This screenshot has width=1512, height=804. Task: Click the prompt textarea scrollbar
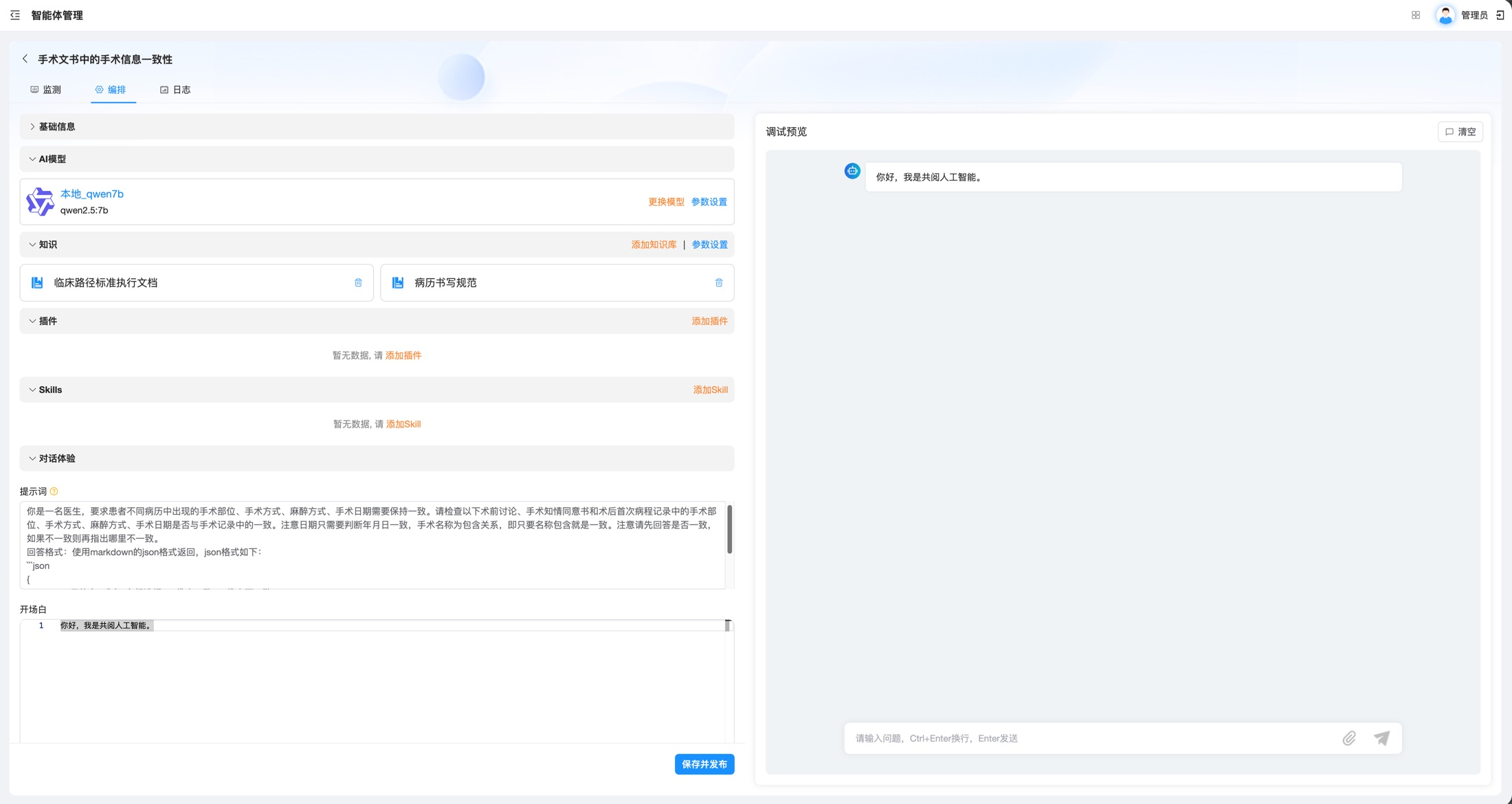coord(729,529)
